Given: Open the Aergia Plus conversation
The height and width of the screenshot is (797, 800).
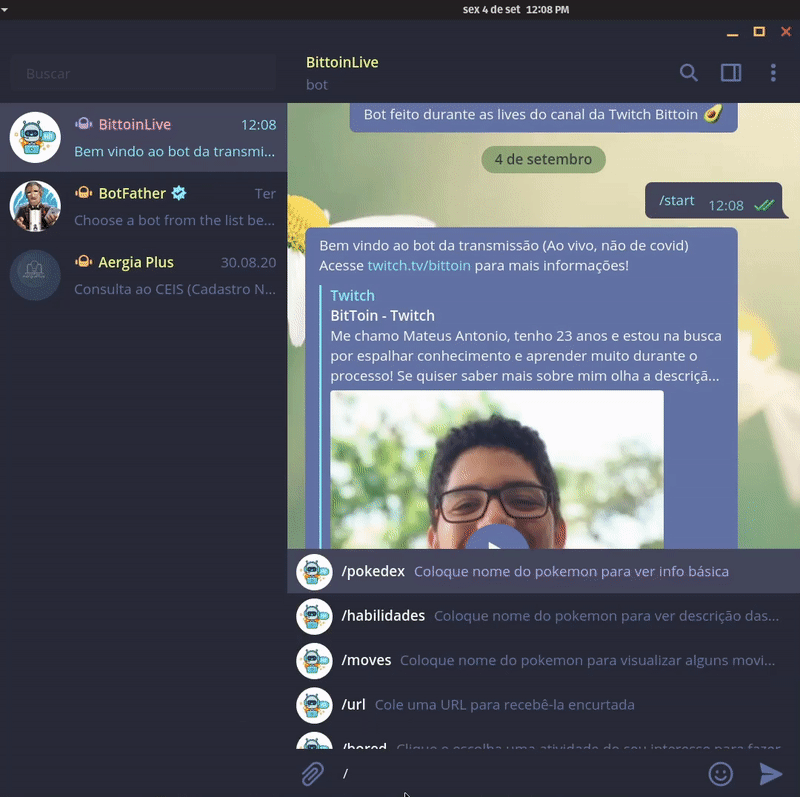Looking at the screenshot, I should click(143, 275).
